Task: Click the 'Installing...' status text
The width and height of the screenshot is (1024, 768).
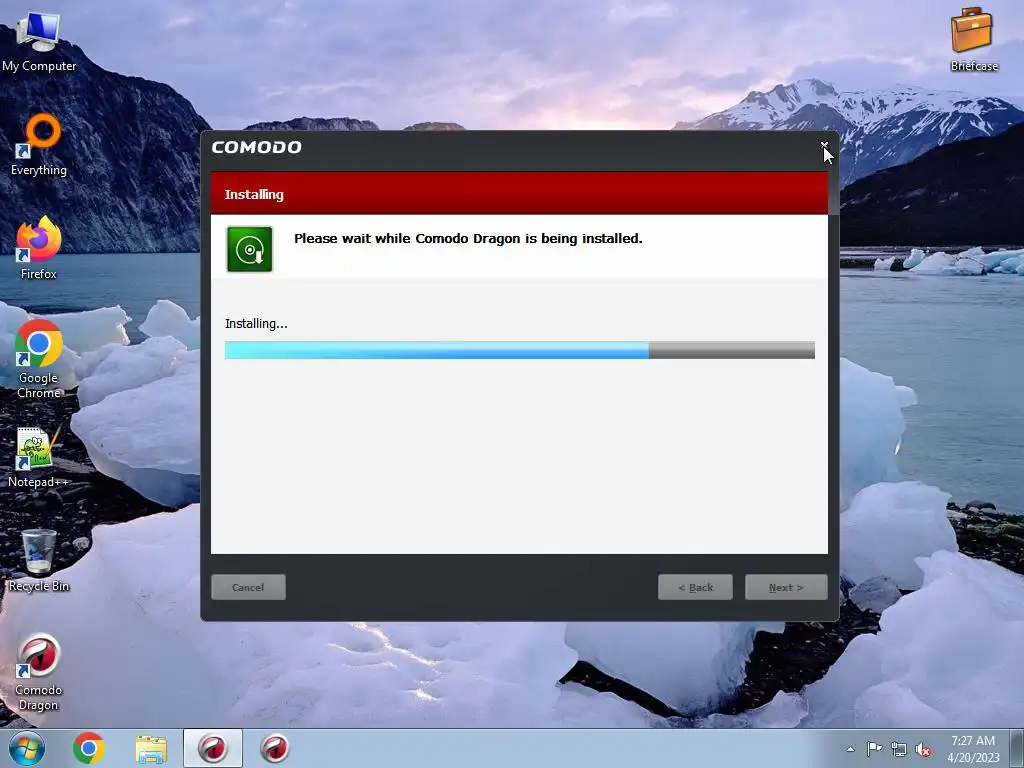Action: pyautogui.click(x=256, y=323)
